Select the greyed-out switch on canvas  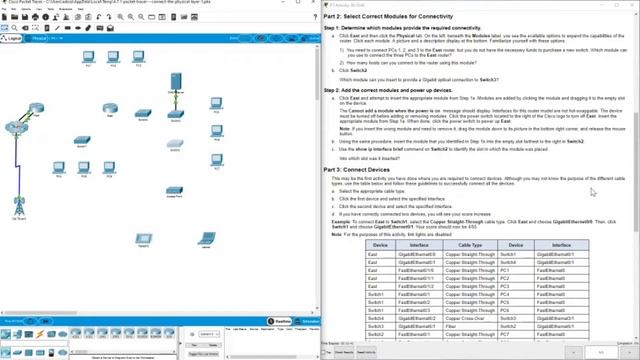[x=175, y=144]
